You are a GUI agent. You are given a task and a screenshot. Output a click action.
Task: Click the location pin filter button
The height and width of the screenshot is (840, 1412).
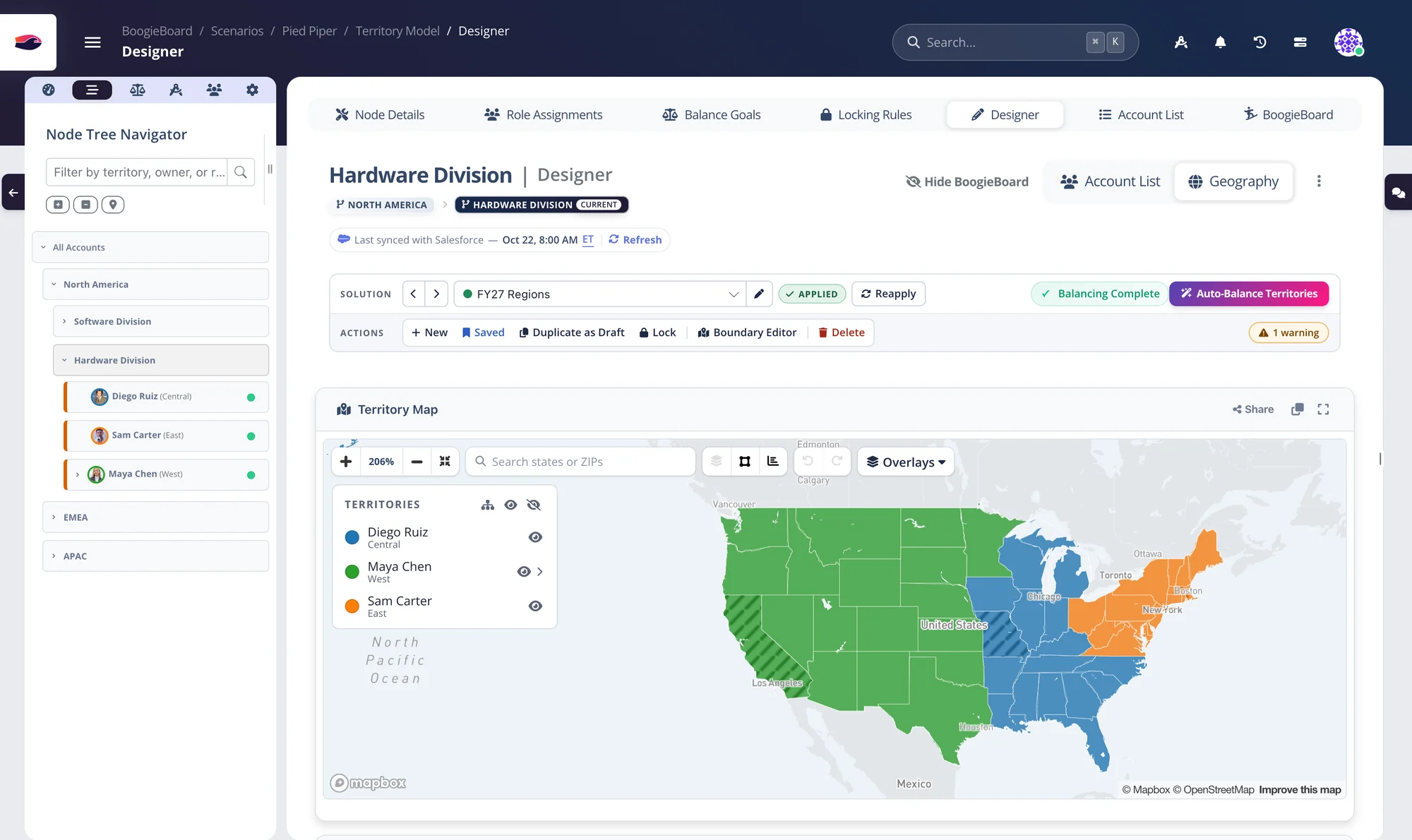(113, 205)
